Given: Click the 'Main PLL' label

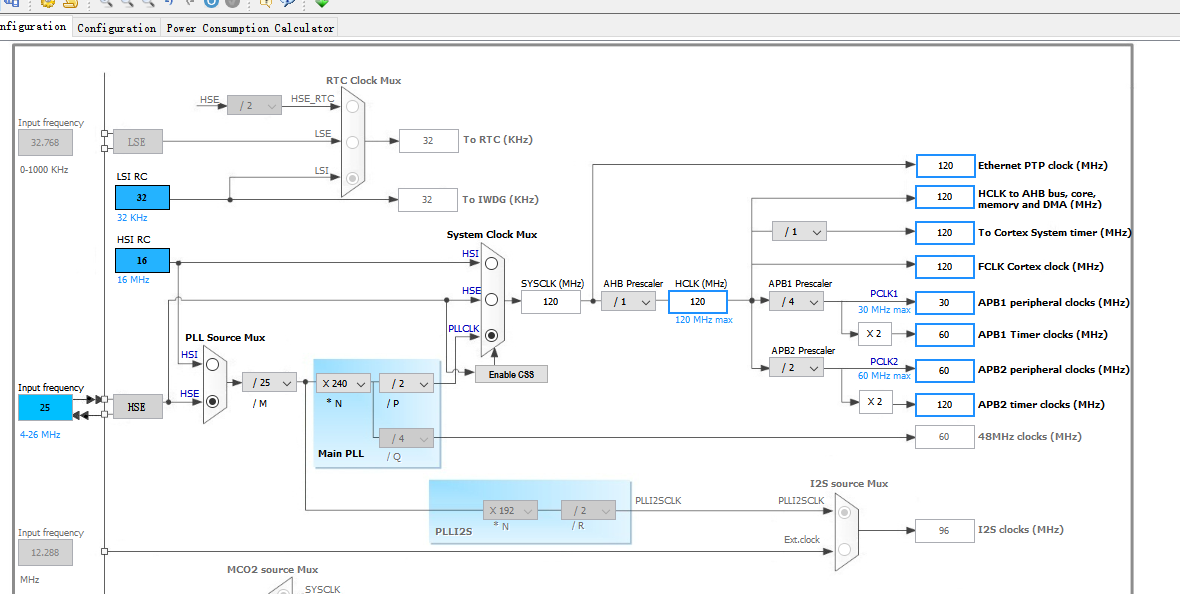Looking at the screenshot, I should pyautogui.click(x=341, y=454).
